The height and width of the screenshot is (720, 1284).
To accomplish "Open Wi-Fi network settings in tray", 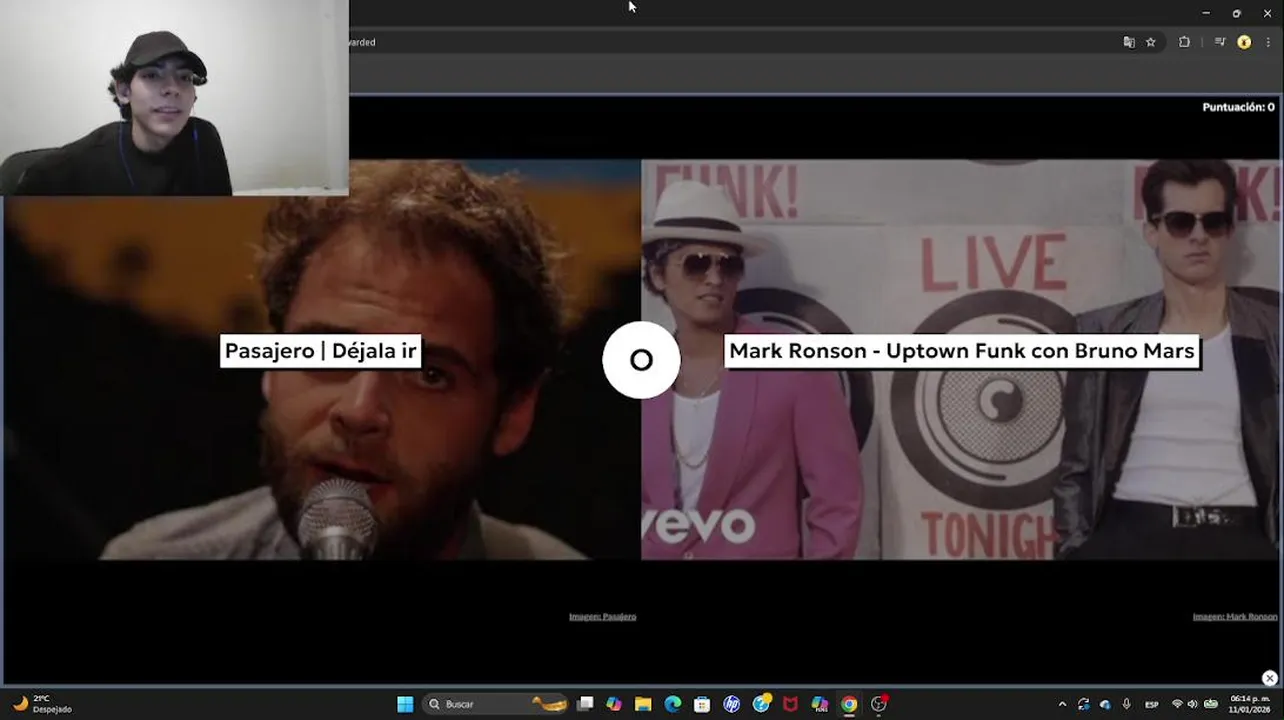I will [1177, 704].
